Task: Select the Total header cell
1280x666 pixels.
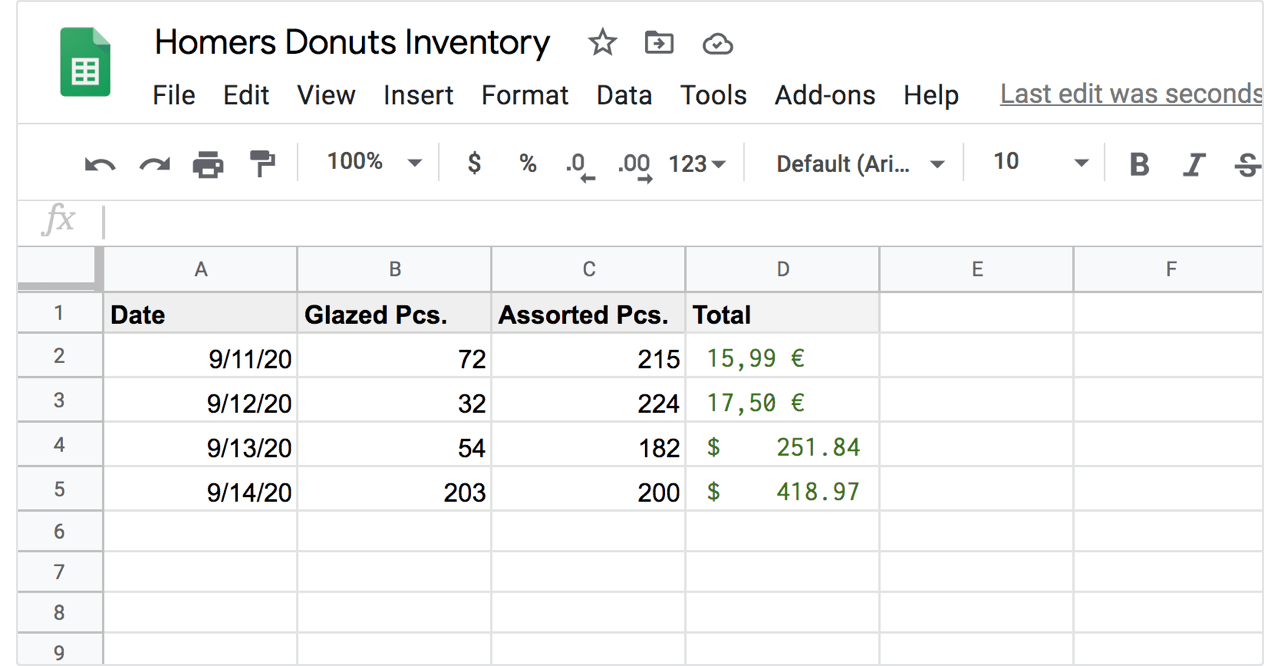Action: coord(782,314)
